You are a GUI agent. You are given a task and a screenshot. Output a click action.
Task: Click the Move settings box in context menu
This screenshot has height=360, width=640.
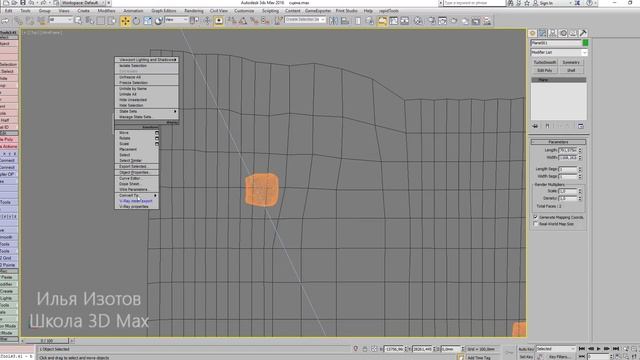(x=157, y=133)
